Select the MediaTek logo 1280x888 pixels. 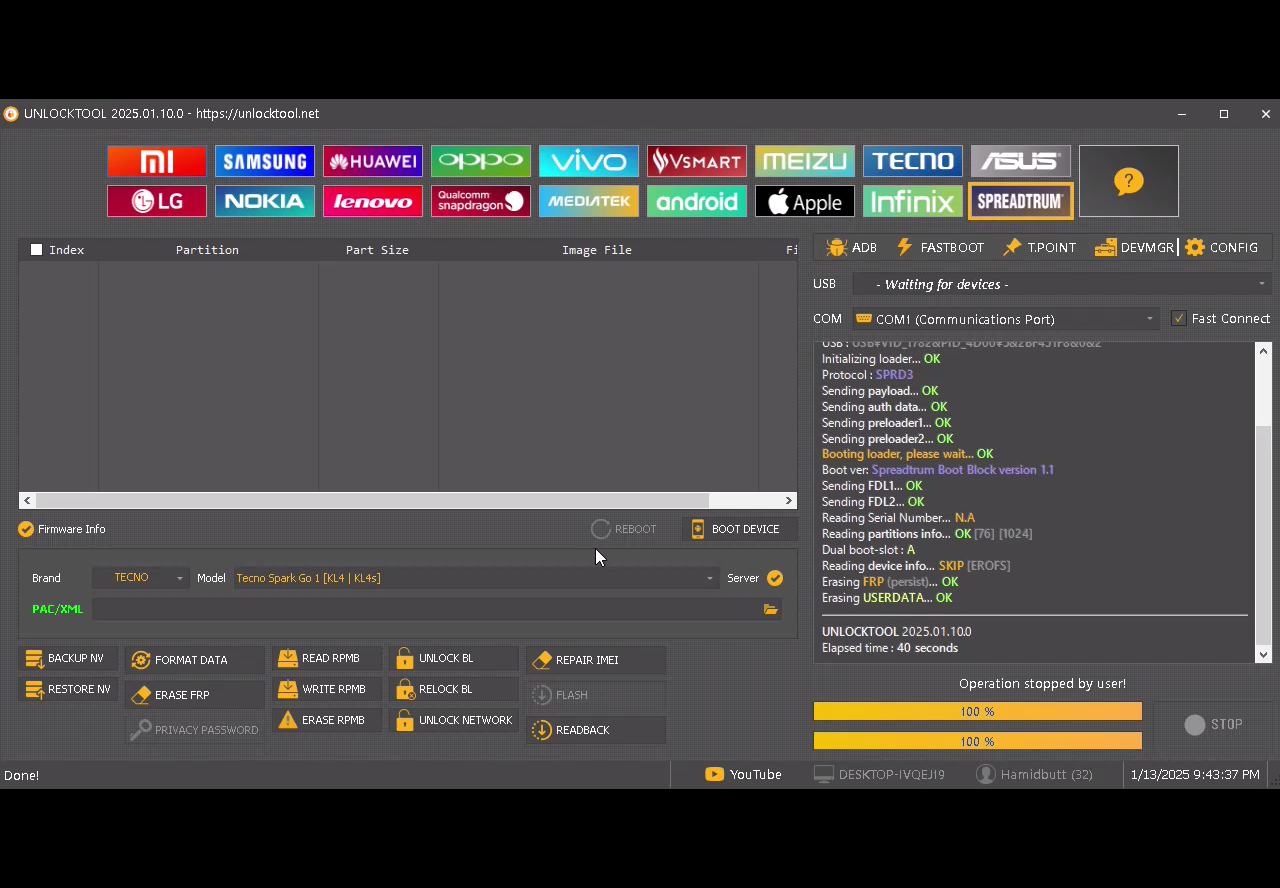[x=589, y=201]
